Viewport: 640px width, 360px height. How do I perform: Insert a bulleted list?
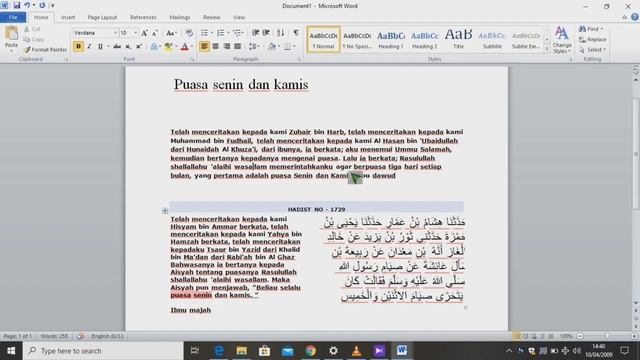(204, 33)
